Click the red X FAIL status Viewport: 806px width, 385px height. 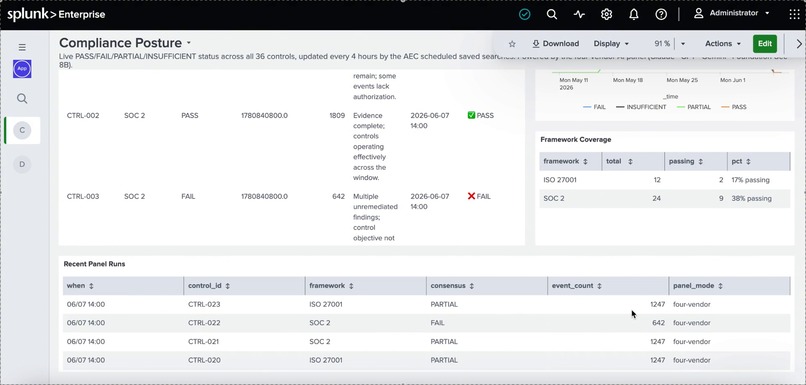[x=479, y=196]
